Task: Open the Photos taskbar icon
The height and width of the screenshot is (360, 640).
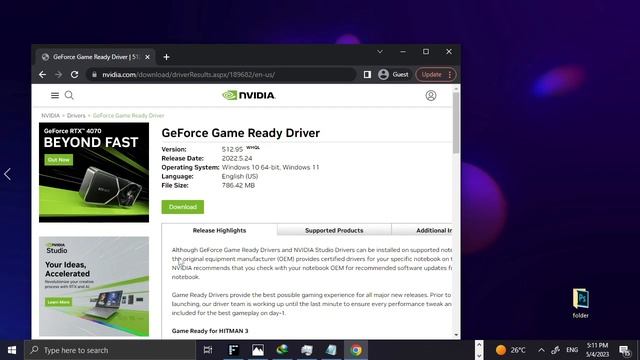Action: coord(258,350)
